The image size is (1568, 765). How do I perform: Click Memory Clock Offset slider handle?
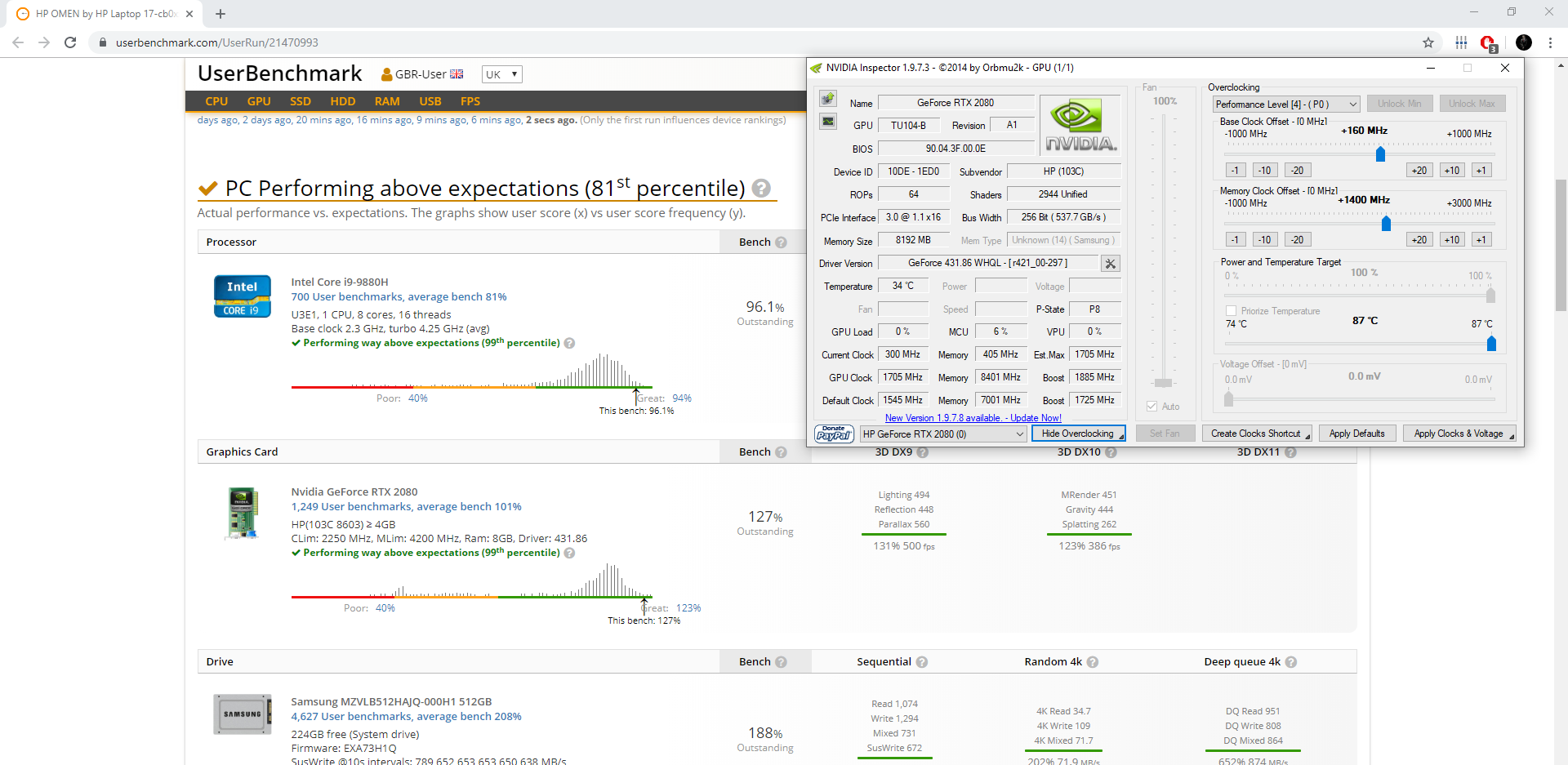pos(1386,223)
